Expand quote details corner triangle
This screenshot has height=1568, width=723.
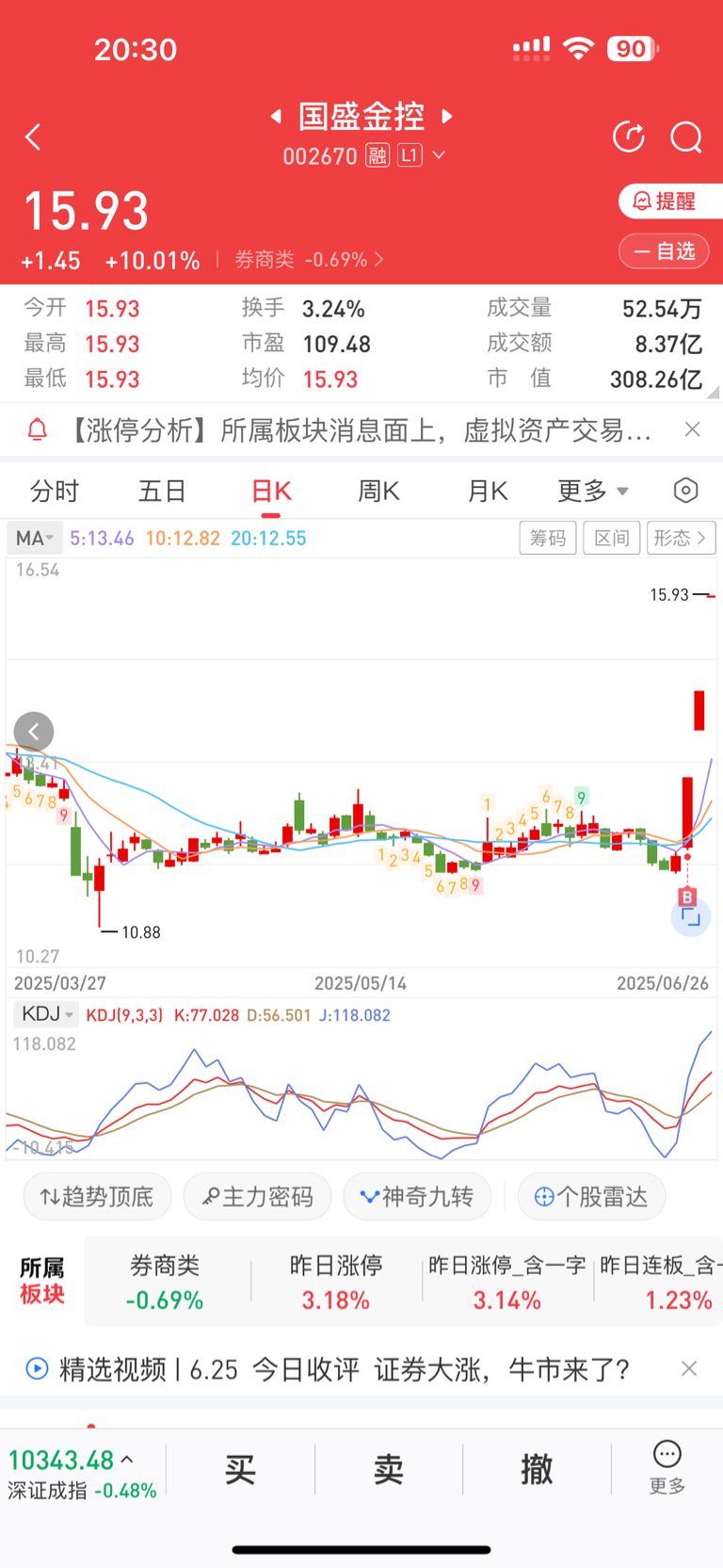[x=713, y=392]
